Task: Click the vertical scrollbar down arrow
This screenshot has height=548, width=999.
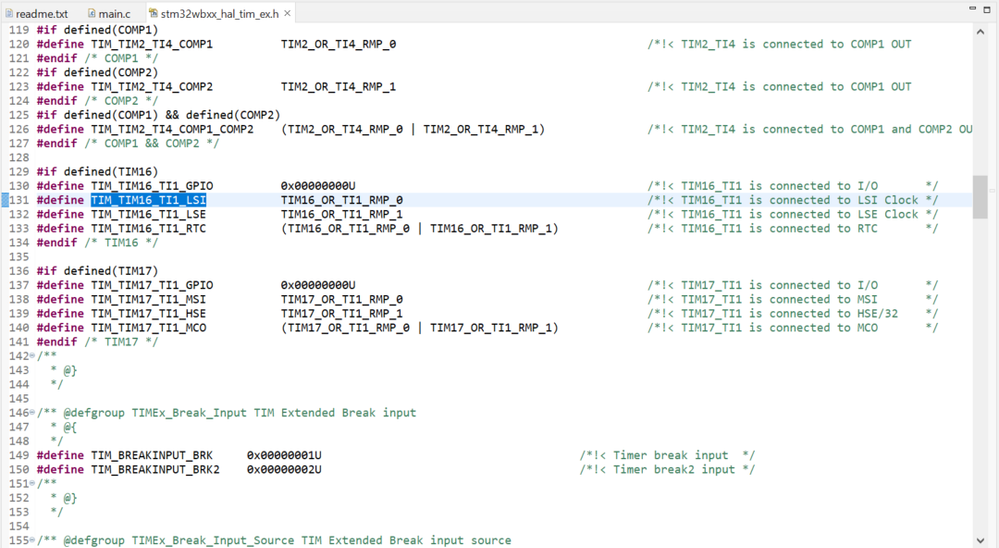Action: coord(980,540)
